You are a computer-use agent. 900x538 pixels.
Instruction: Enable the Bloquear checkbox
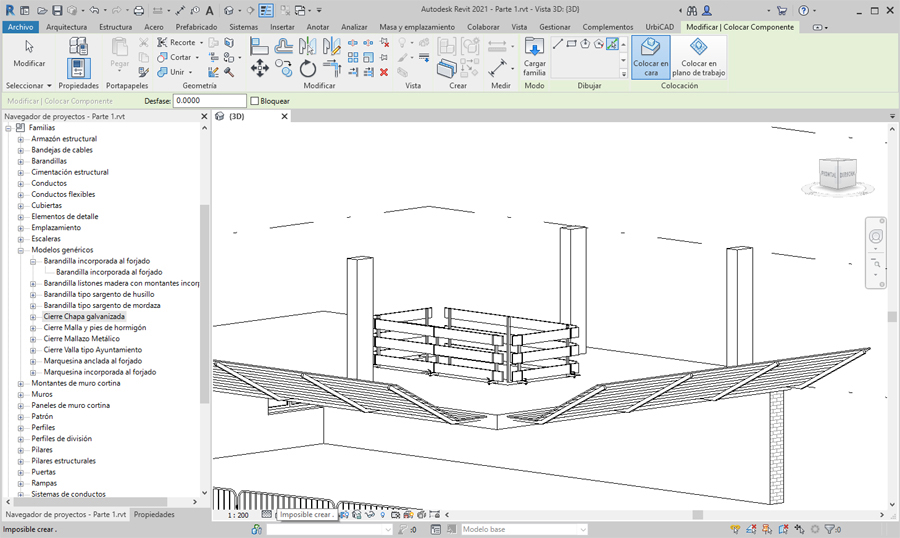click(255, 101)
